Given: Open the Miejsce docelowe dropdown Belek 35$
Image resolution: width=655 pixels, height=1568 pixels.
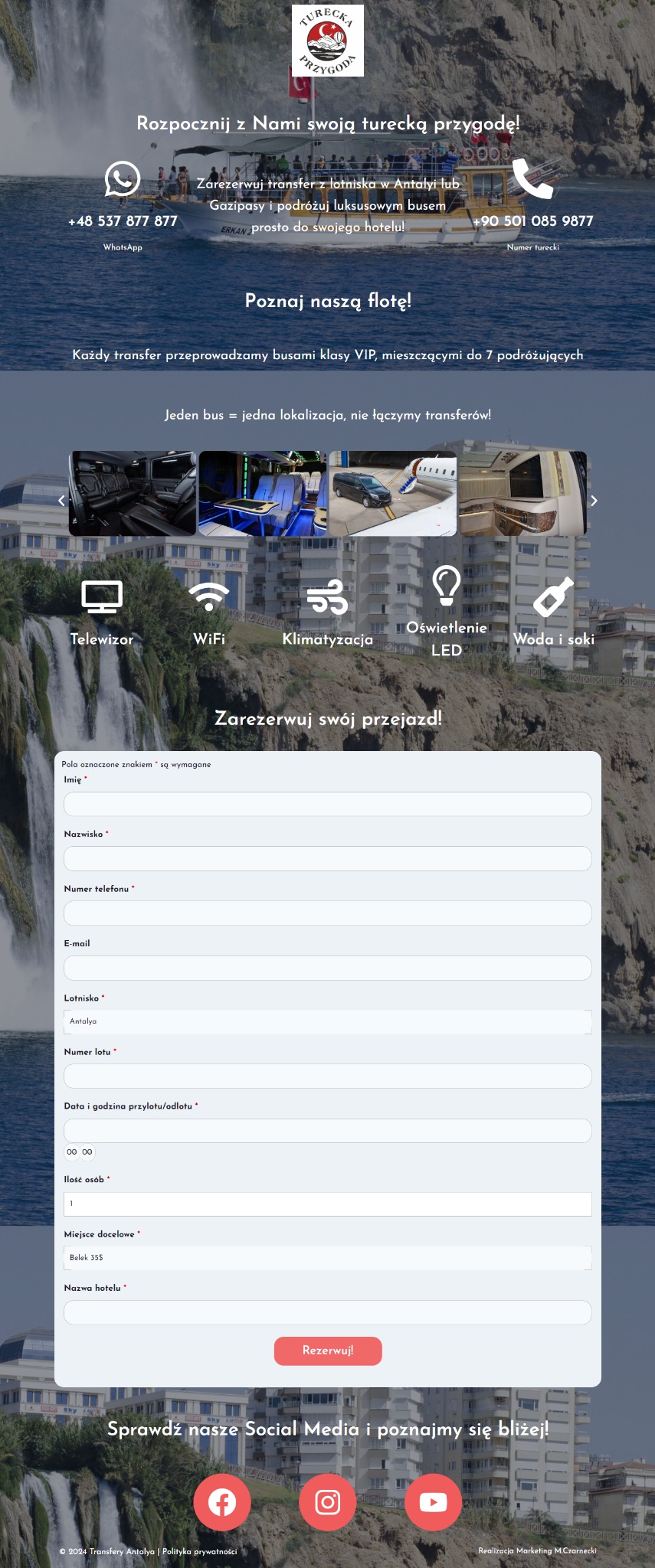Looking at the screenshot, I should (x=328, y=1258).
